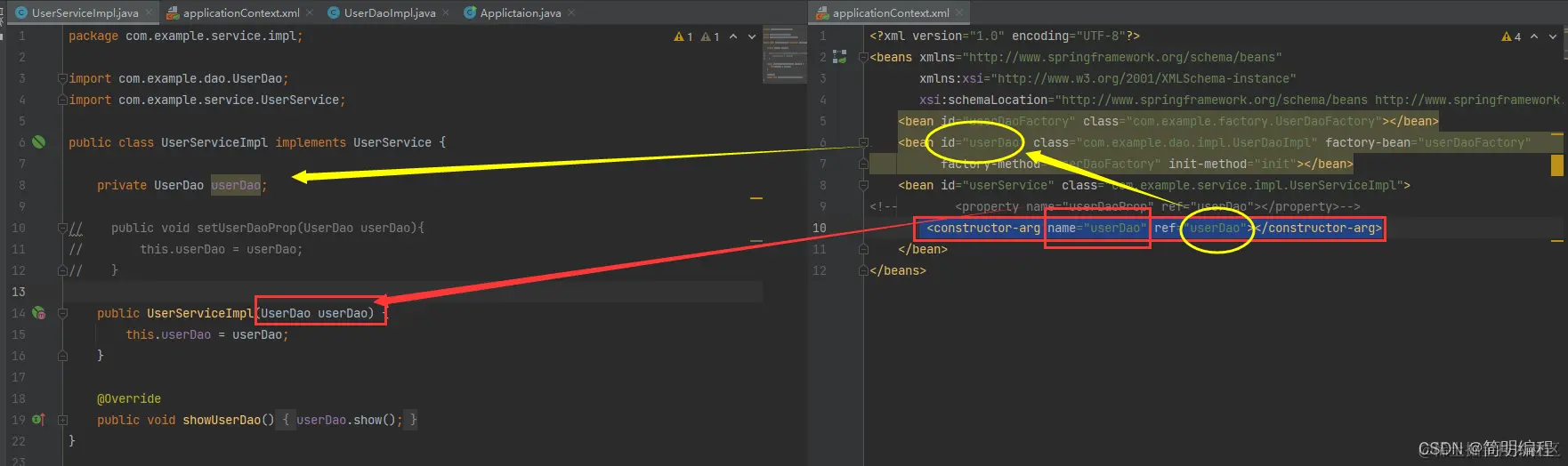Expand the folded showUserDao method on line 19
1568x466 pixels.
(x=62, y=420)
